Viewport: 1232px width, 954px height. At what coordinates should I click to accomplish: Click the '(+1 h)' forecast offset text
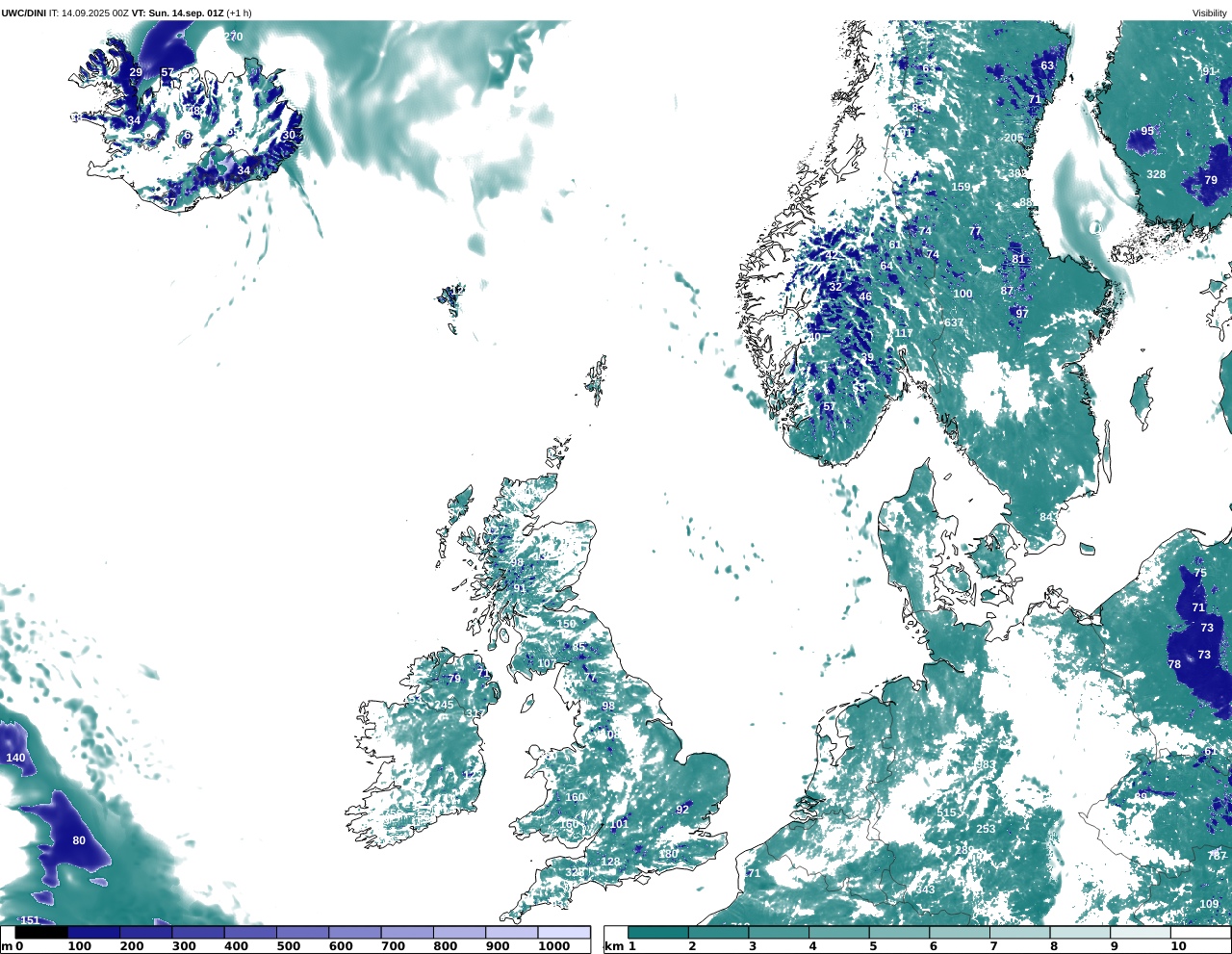pyautogui.click(x=239, y=13)
